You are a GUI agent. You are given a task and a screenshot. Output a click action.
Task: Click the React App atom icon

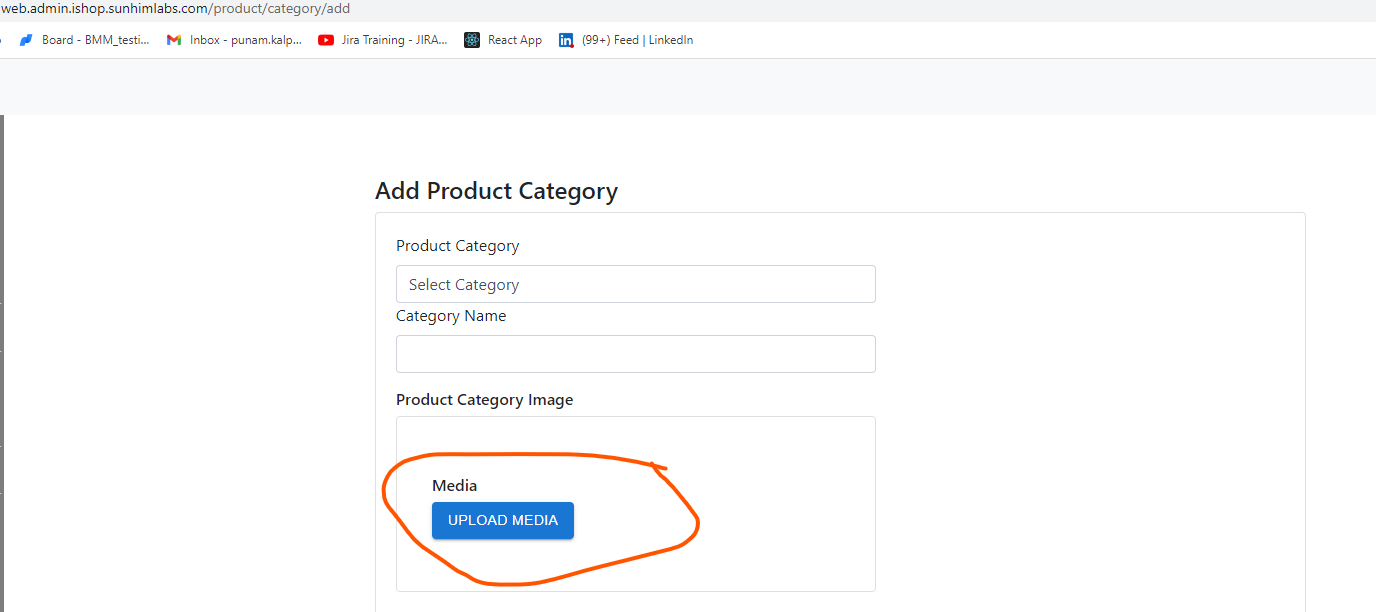coord(472,40)
